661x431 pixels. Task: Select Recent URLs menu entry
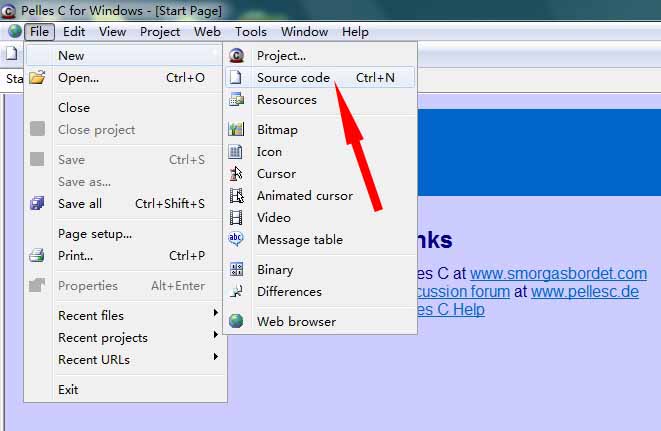pos(124,359)
